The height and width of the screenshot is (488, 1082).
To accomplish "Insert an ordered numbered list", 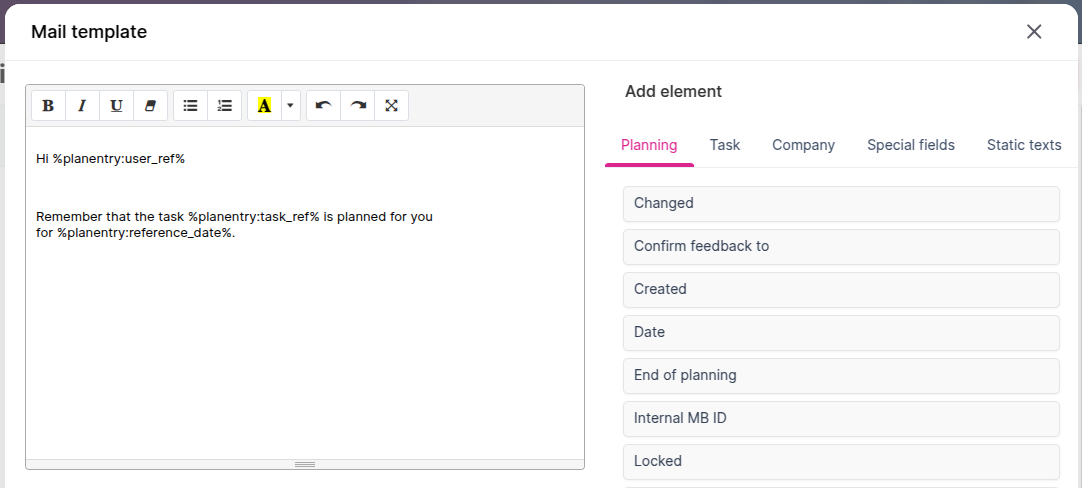I will pyautogui.click(x=224, y=106).
